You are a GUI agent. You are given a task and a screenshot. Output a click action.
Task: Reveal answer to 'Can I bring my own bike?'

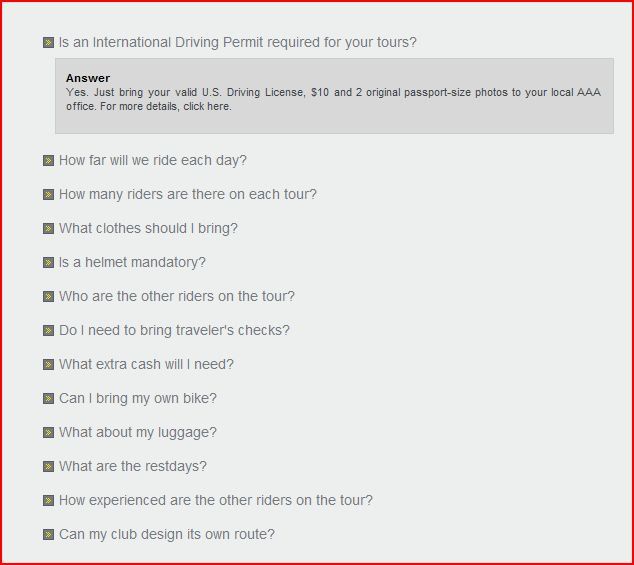click(x=137, y=398)
